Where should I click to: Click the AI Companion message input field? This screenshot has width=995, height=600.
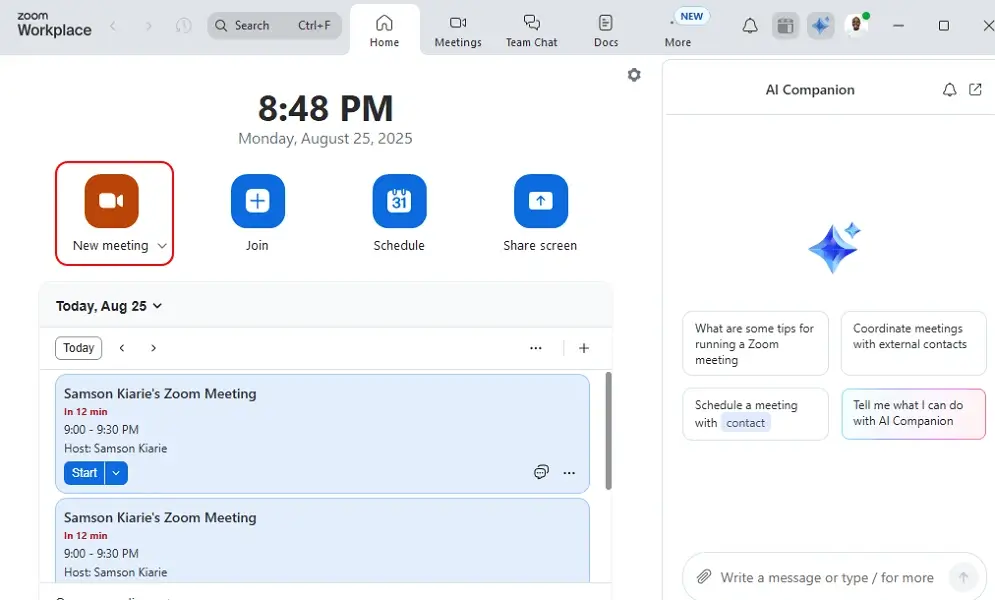coord(825,577)
